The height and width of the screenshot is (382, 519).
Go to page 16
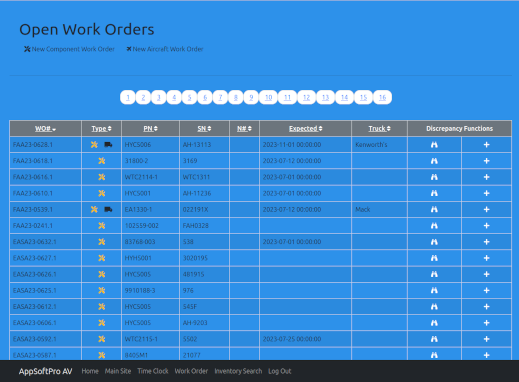(382, 97)
